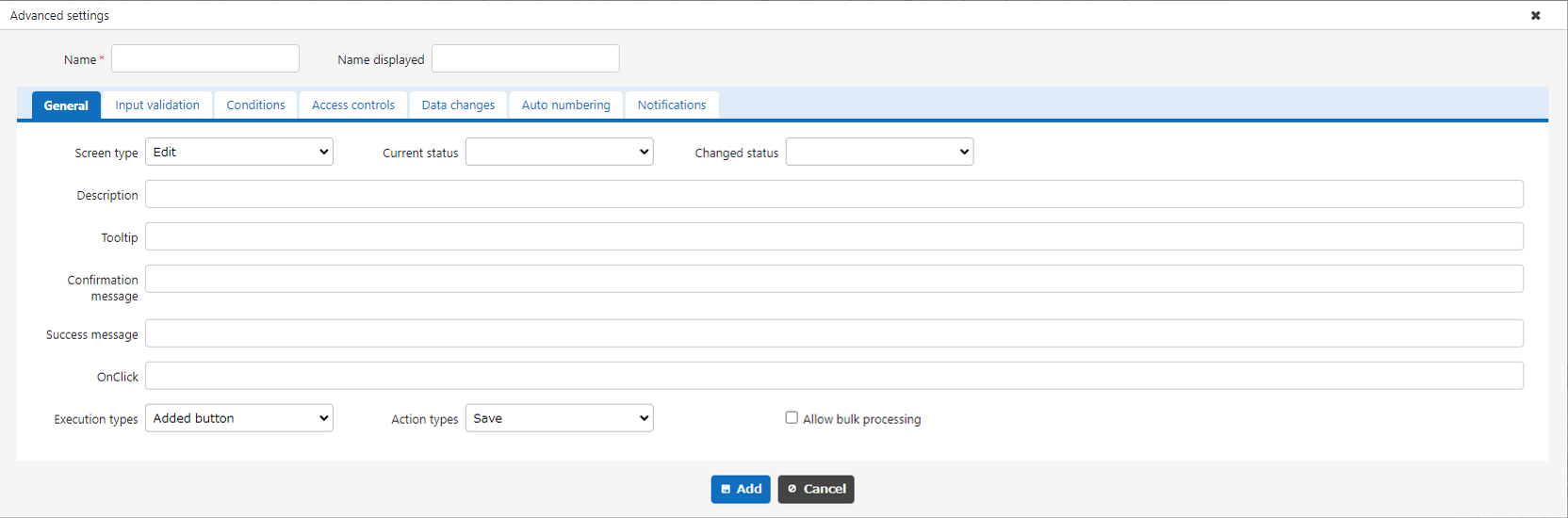Focus the Confirmation message field

834,279
